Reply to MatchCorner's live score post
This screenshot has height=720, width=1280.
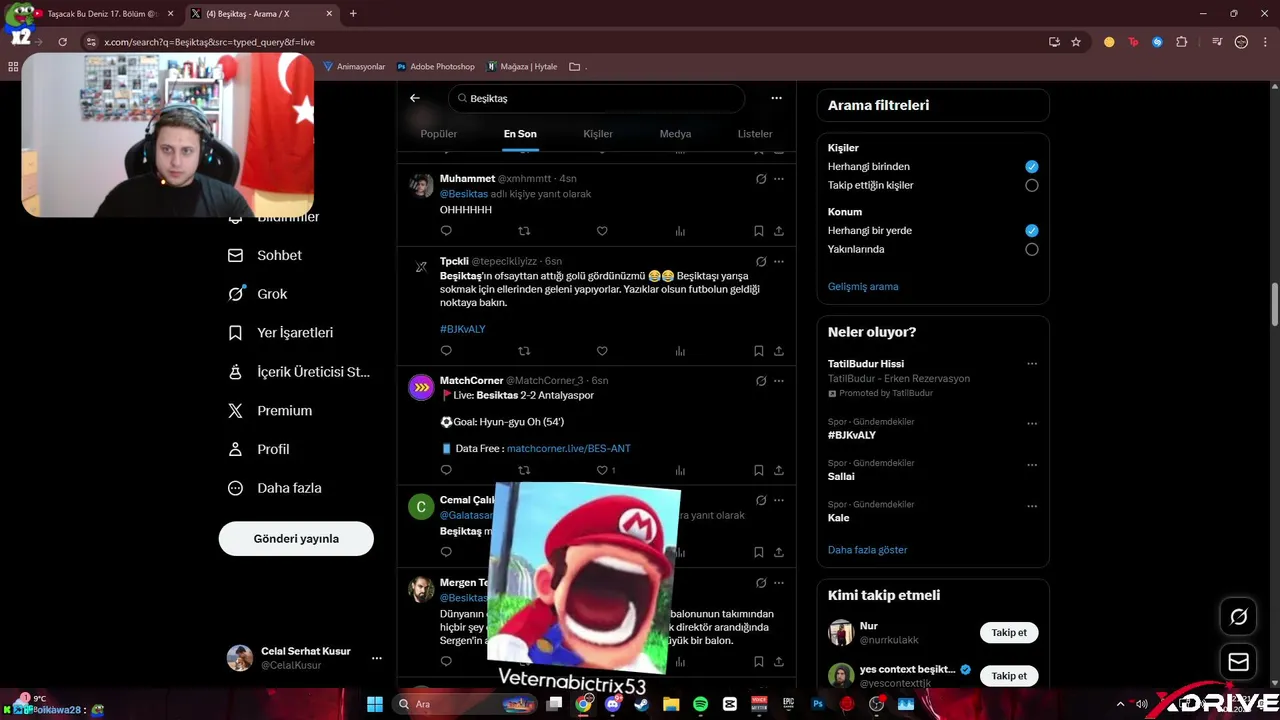click(446, 470)
